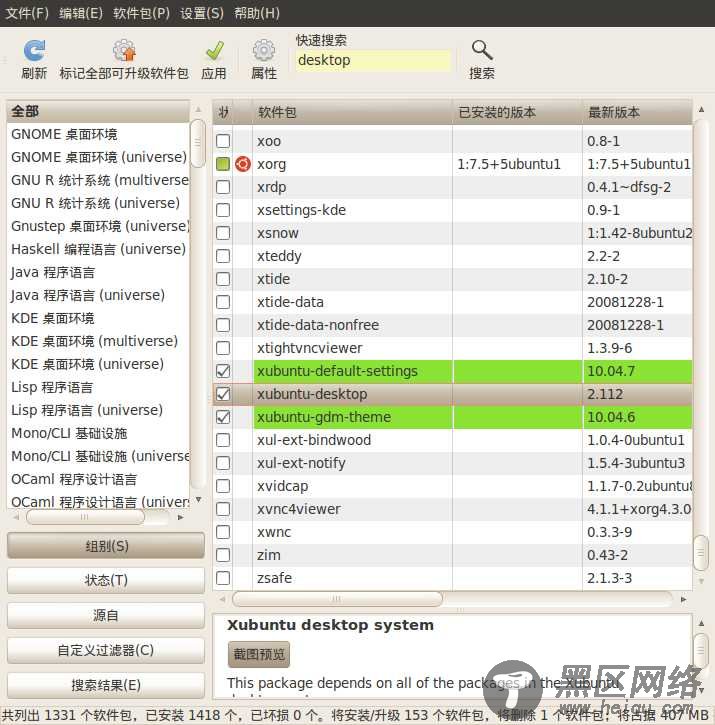Click package list scroll-right arrow
Viewport: 715px width, 725px height.
[684, 599]
